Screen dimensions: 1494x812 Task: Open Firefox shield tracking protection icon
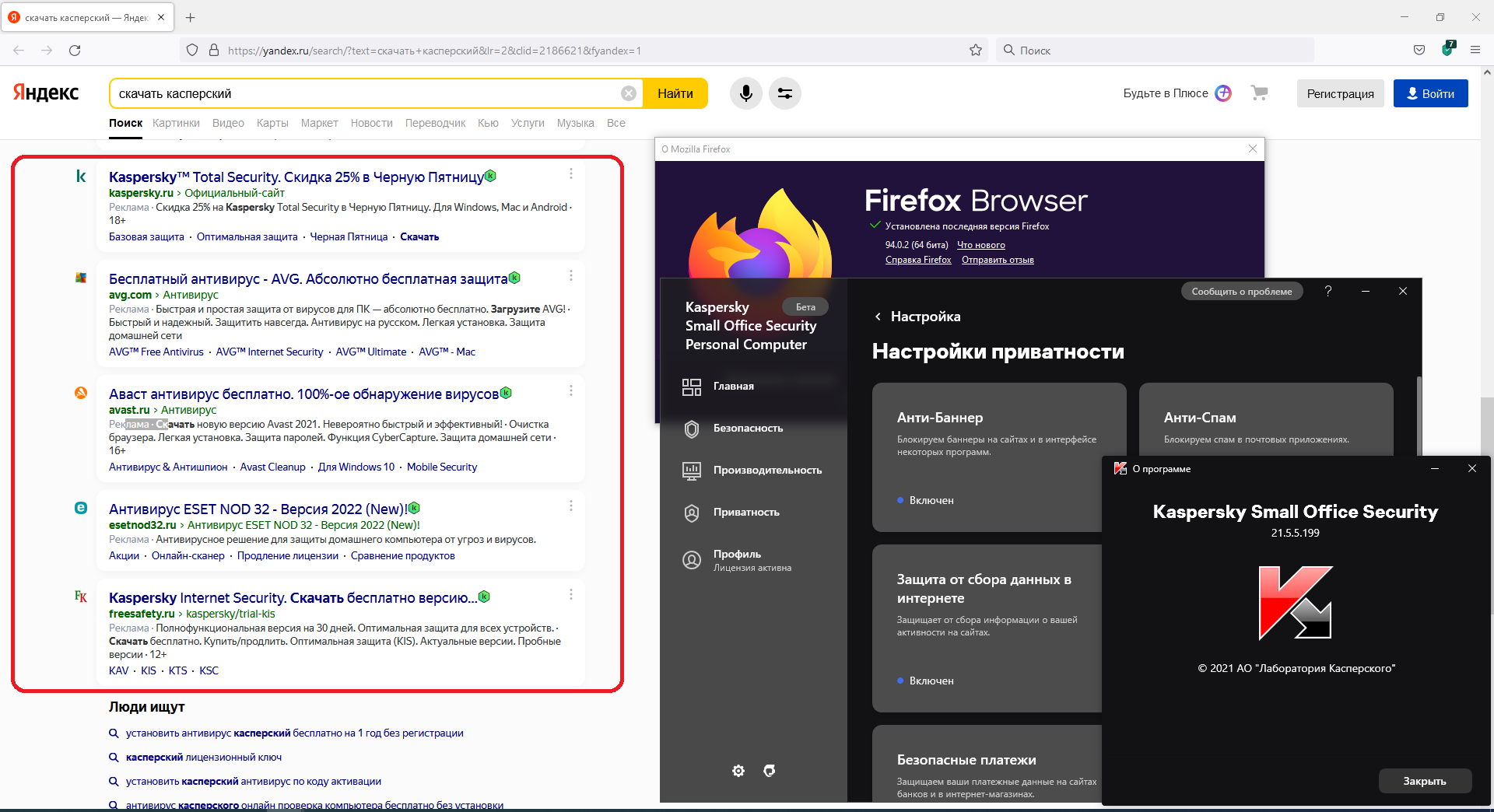click(x=192, y=51)
